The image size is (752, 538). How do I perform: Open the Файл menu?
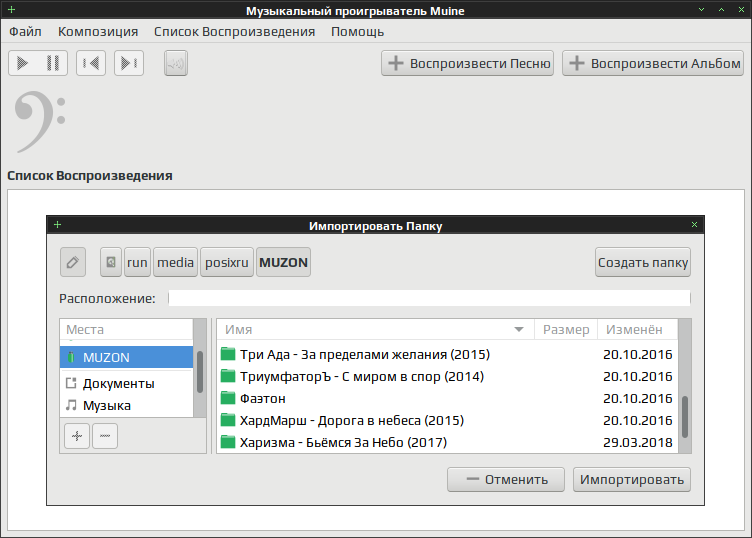(25, 32)
